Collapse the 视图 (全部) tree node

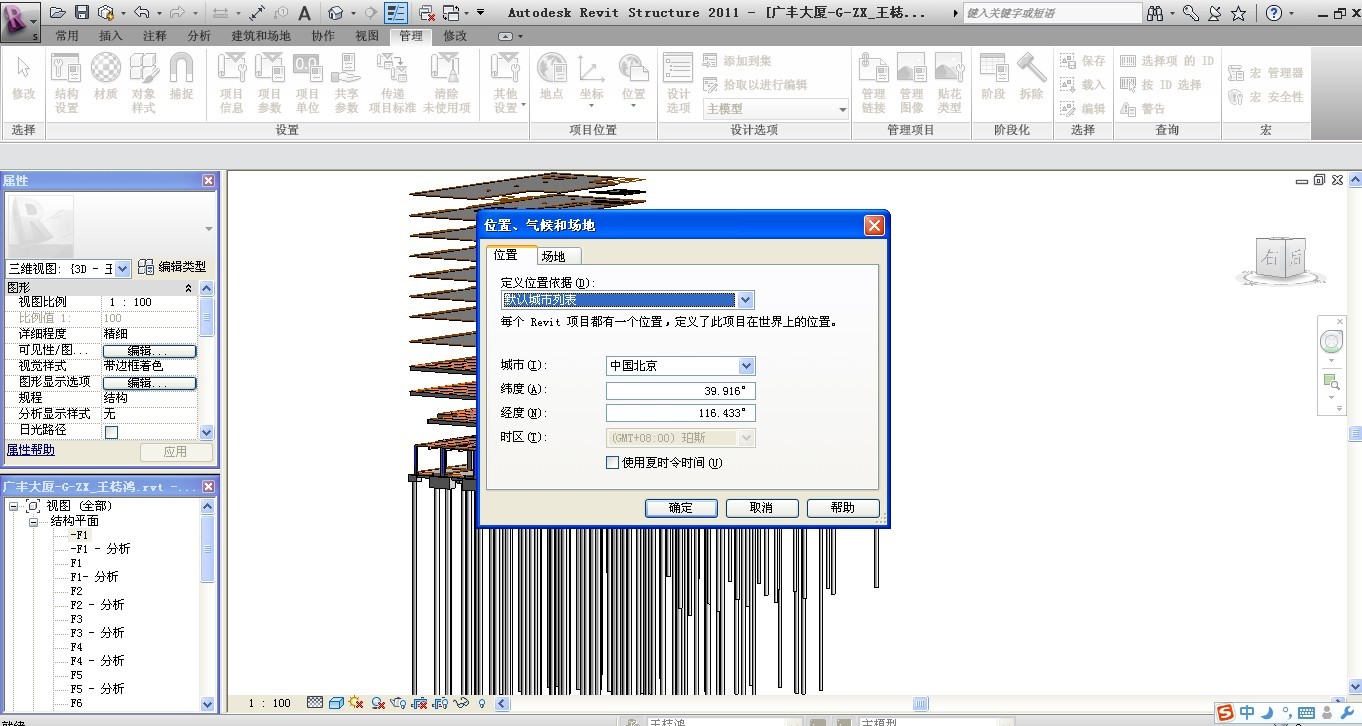pos(13,507)
